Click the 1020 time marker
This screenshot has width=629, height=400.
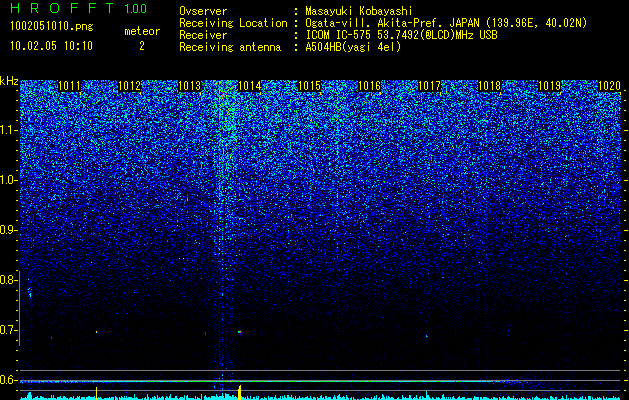pos(610,86)
